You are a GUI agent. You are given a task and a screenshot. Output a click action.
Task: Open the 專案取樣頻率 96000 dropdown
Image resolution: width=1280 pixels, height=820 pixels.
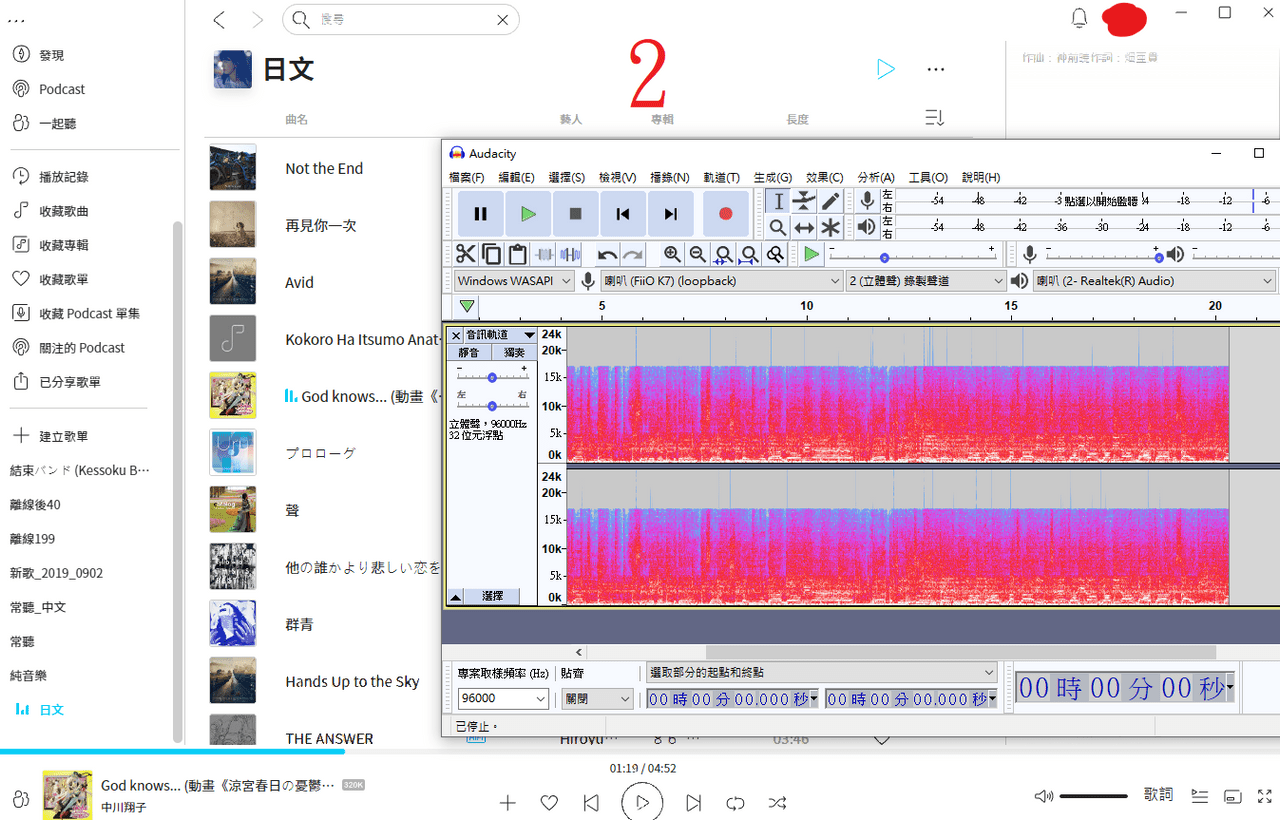503,698
